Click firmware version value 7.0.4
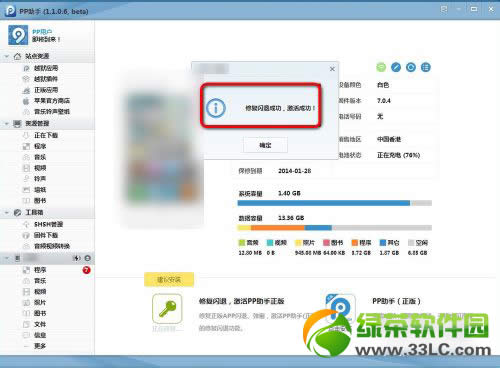The image size is (500, 368). 384,101
